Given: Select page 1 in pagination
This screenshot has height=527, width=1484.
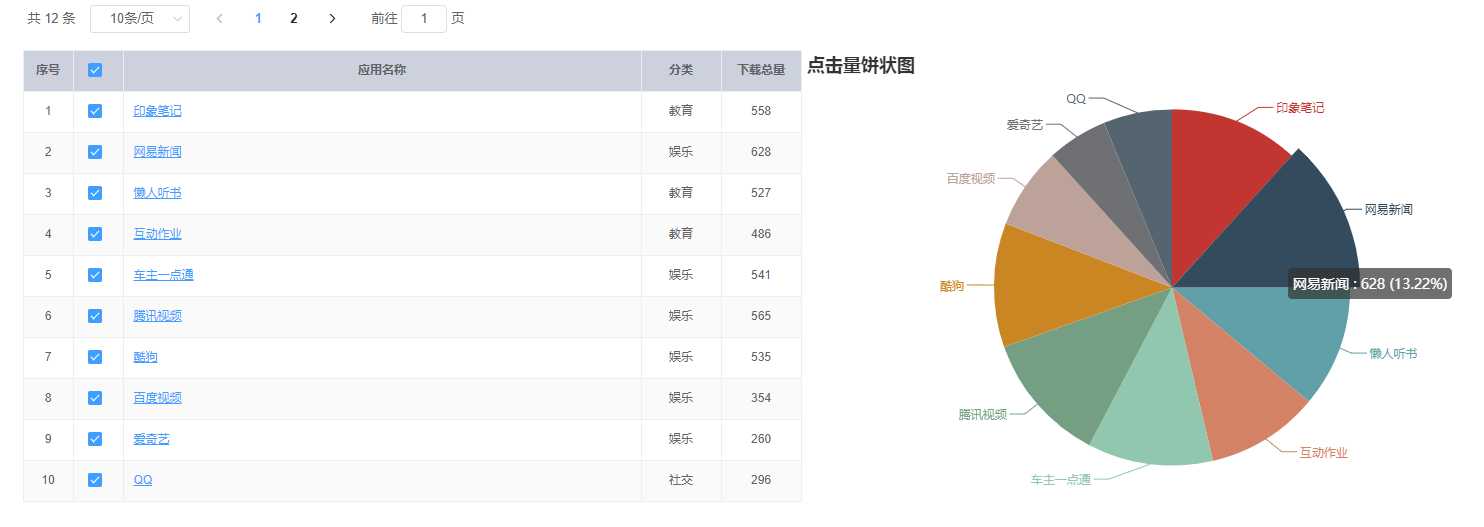Looking at the screenshot, I should [258, 18].
